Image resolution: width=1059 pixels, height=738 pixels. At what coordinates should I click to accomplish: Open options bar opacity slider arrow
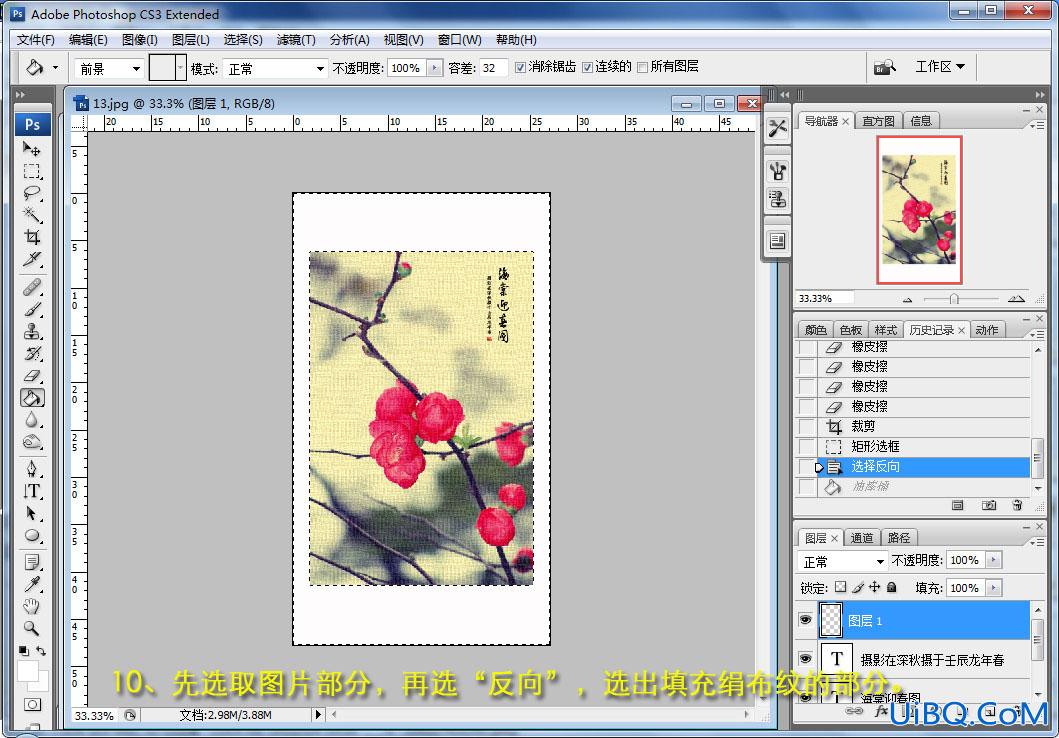[x=434, y=68]
